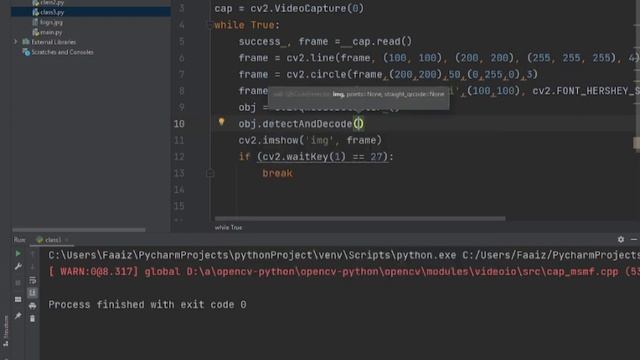
Task: Hide the Run tool window
Action: [x=634, y=239]
